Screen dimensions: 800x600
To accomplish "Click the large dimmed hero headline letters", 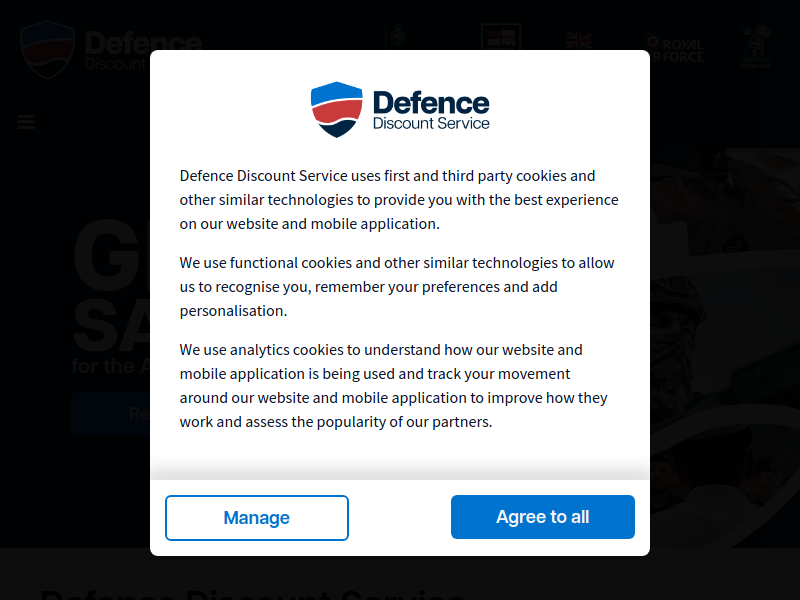I will [x=111, y=286].
